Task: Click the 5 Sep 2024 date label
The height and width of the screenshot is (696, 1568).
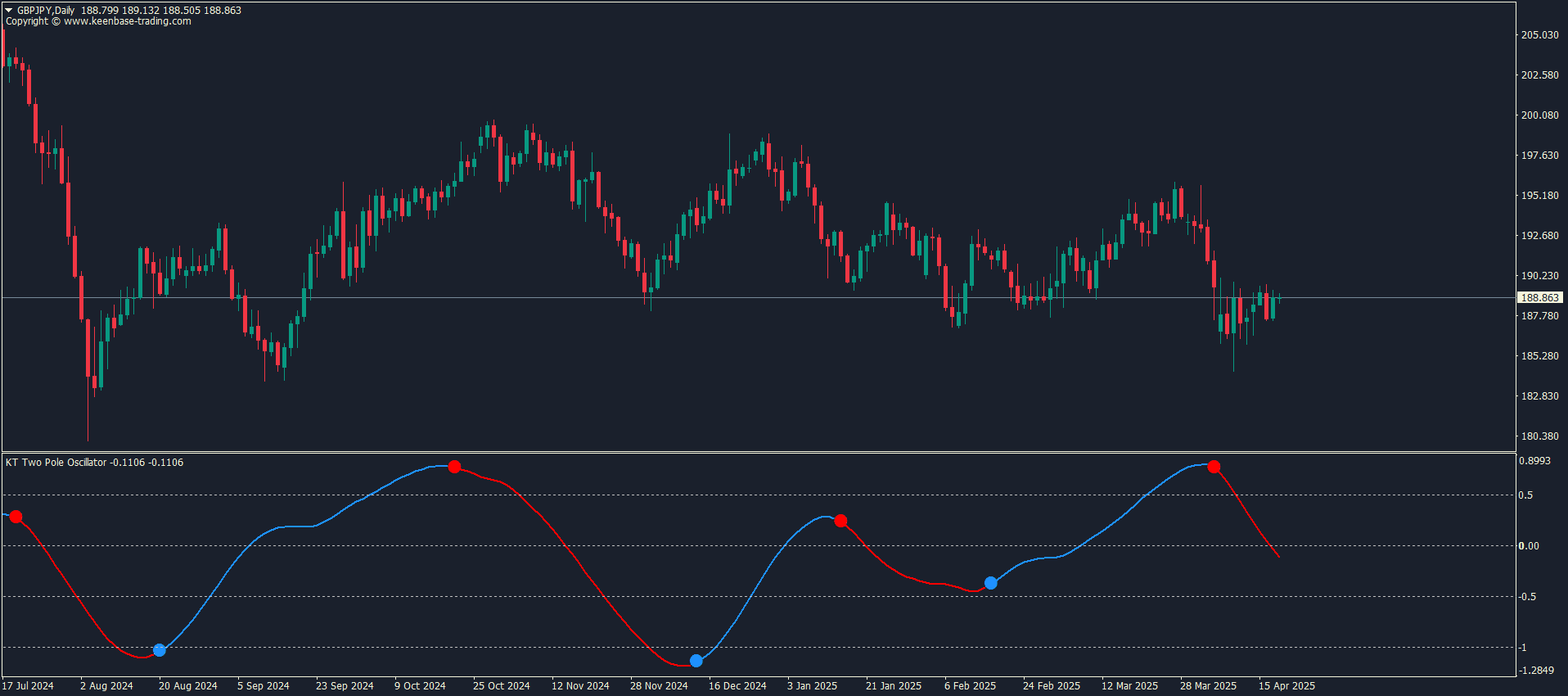Action: [264, 686]
